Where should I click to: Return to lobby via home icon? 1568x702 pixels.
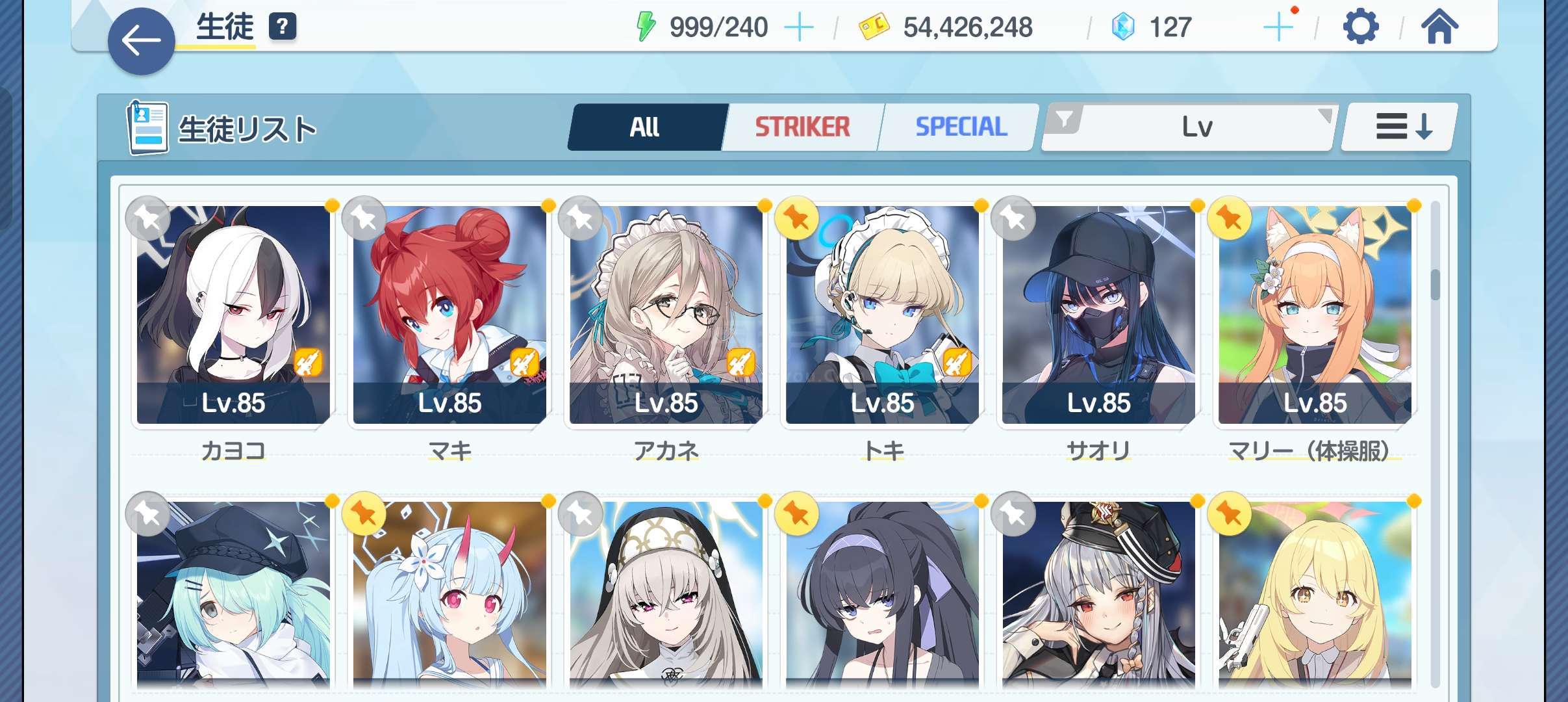[1439, 27]
